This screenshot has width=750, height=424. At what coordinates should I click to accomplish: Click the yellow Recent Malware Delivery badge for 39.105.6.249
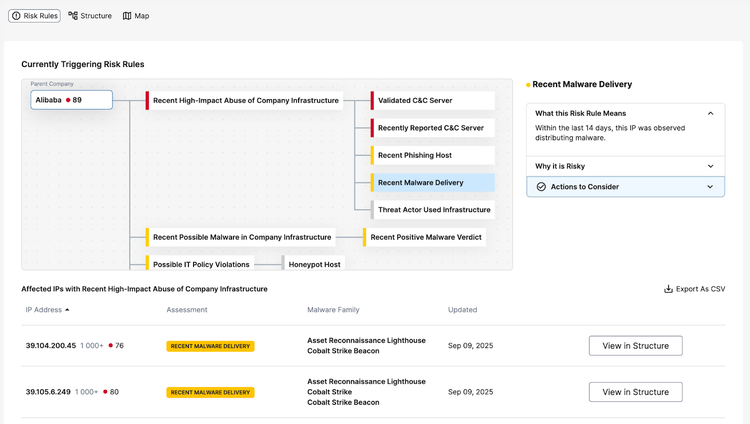pyautogui.click(x=210, y=392)
